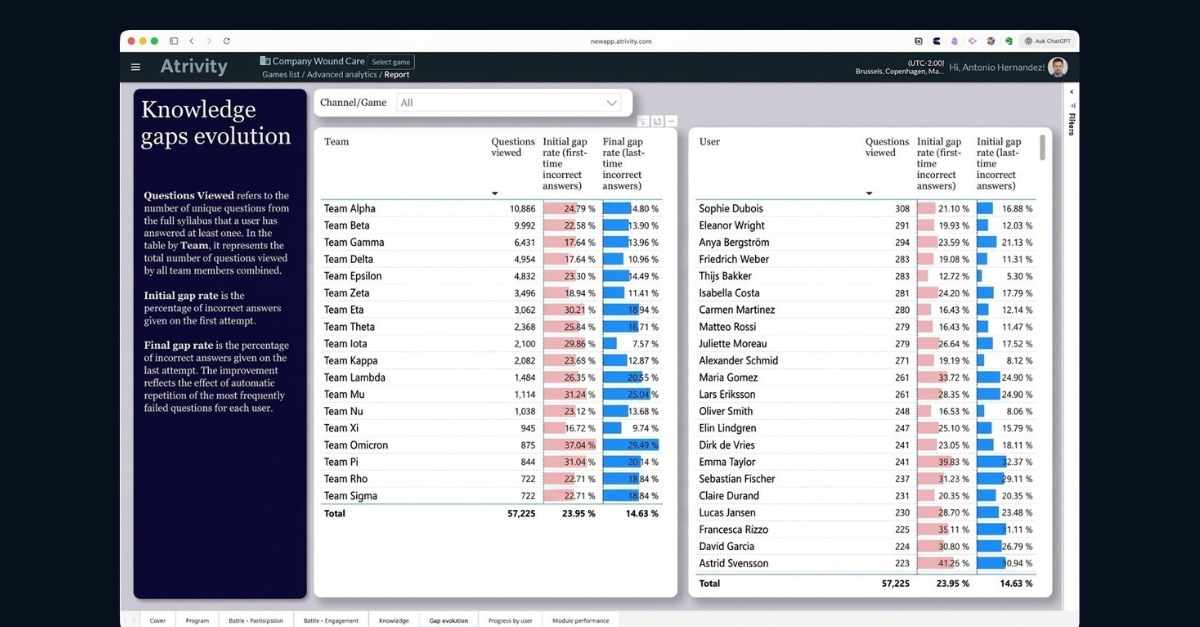Image resolution: width=1200 pixels, height=627 pixels.
Task: Select the Maria Gomez row
Action: pyautogui.click(x=867, y=377)
